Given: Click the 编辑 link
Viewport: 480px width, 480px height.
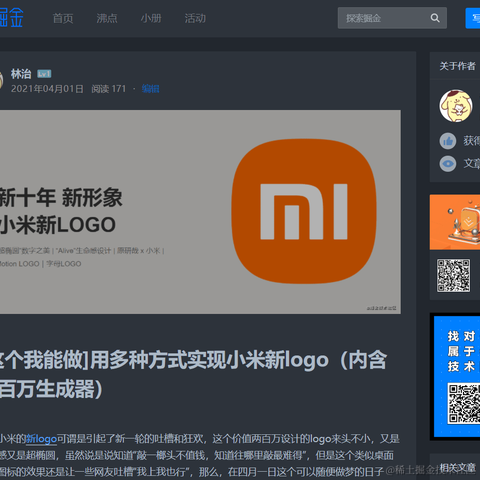Looking at the screenshot, I should tap(151, 89).
